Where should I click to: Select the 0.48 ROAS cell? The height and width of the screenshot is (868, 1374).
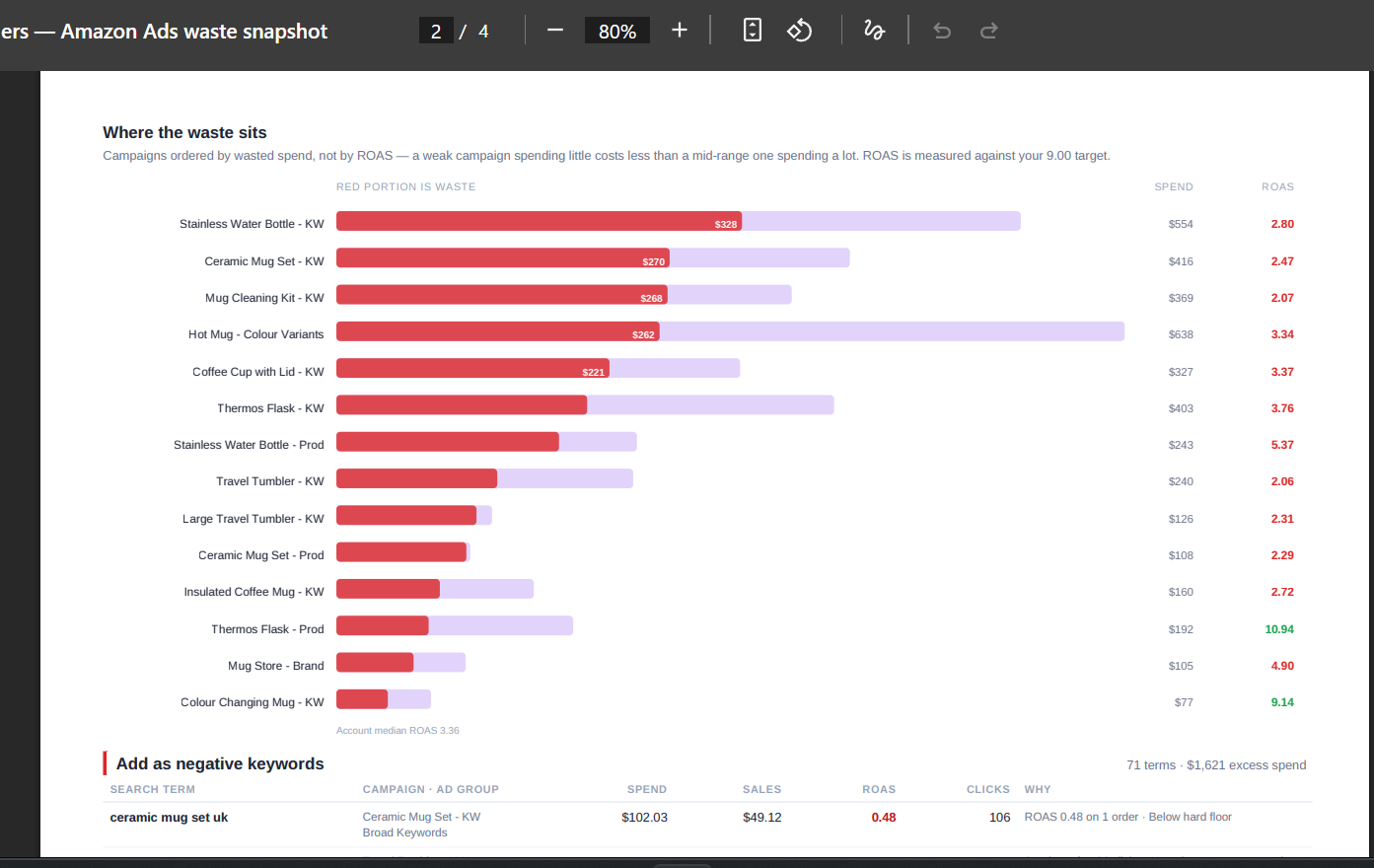[884, 817]
